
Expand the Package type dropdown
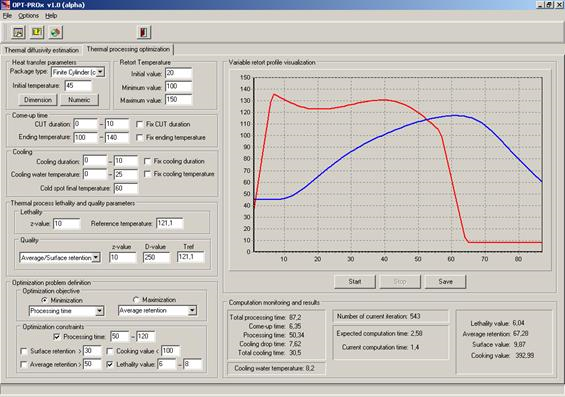point(101,72)
